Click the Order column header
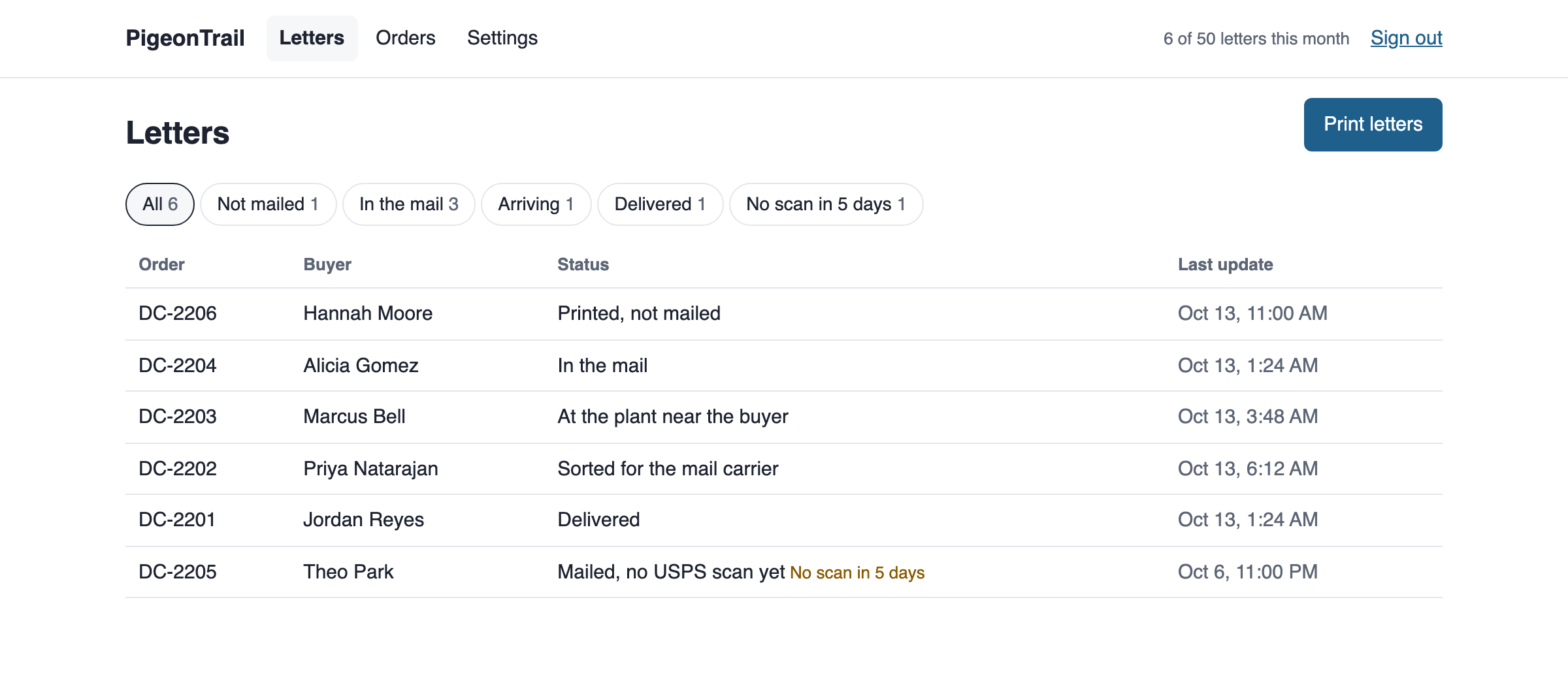 tap(161, 264)
